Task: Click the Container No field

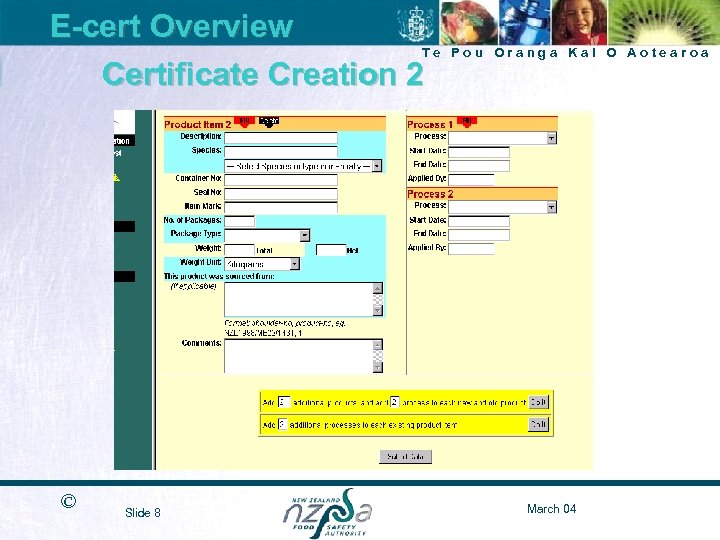Action: [x=281, y=180]
